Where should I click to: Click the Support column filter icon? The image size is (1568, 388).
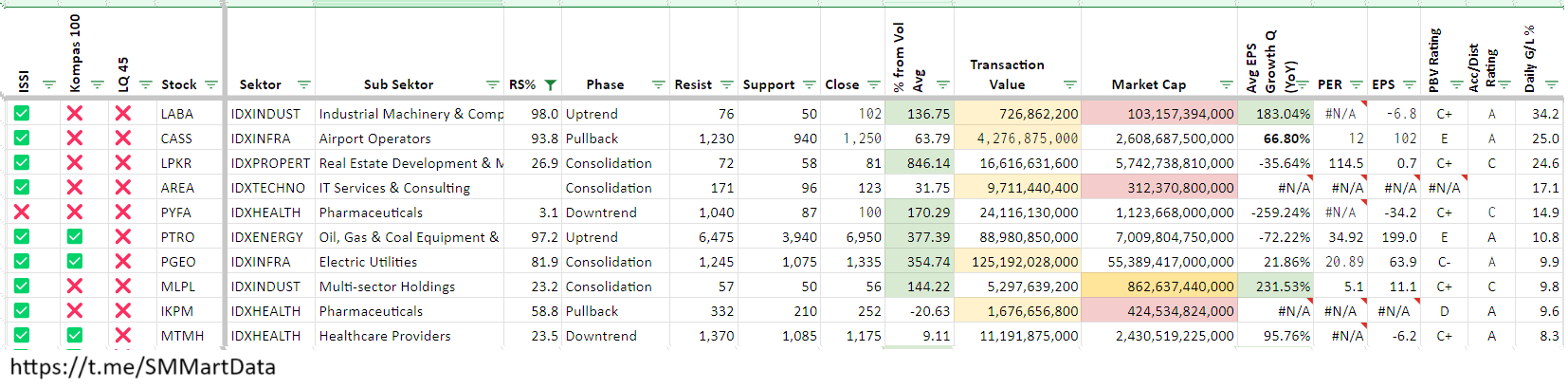(809, 84)
